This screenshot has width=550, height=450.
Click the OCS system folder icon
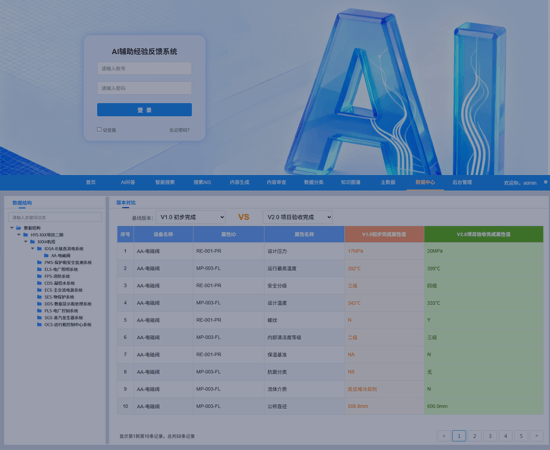(x=39, y=324)
